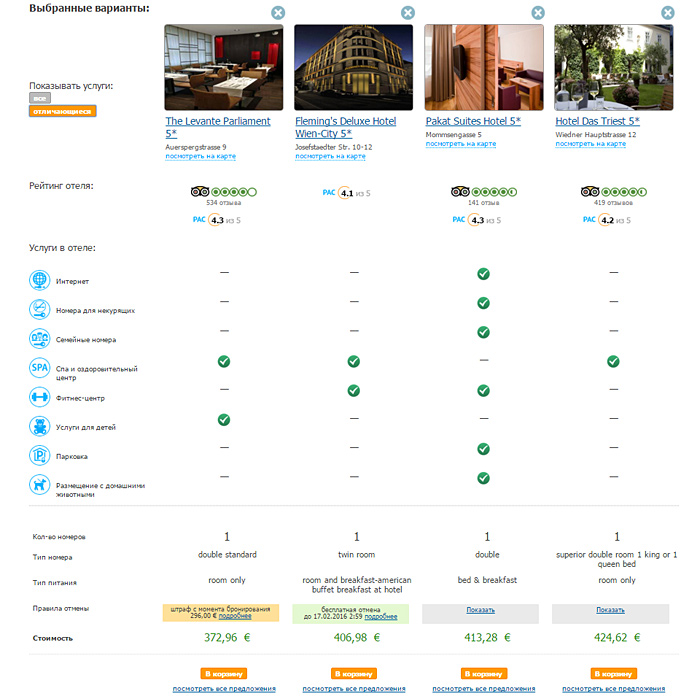Click fitness center checkmark for Fleming's Deluxe Hotel
The image size is (700, 699).
coord(354,391)
